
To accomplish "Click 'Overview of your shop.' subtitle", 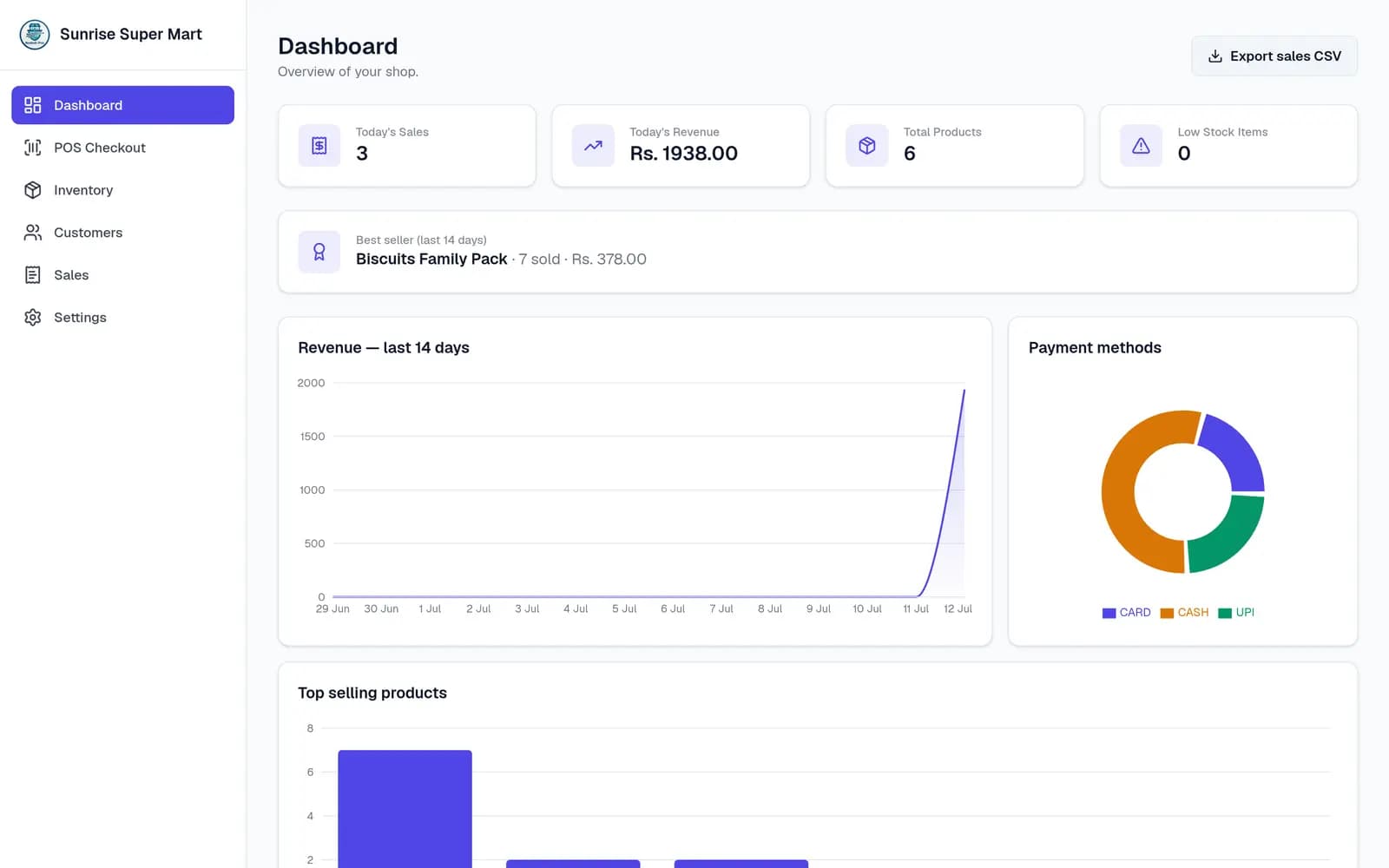I will click(348, 72).
